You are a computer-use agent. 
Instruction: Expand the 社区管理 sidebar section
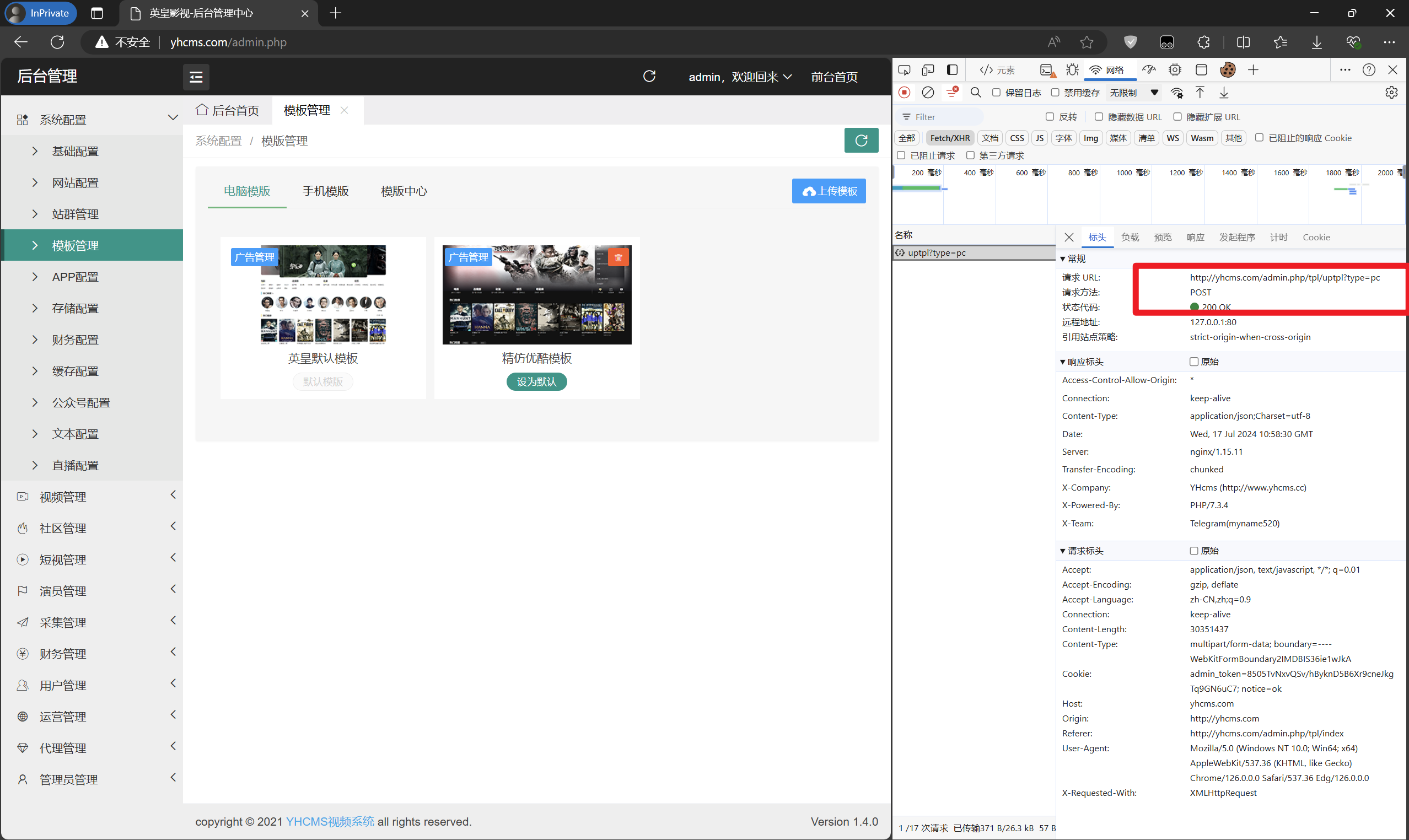point(92,528)
